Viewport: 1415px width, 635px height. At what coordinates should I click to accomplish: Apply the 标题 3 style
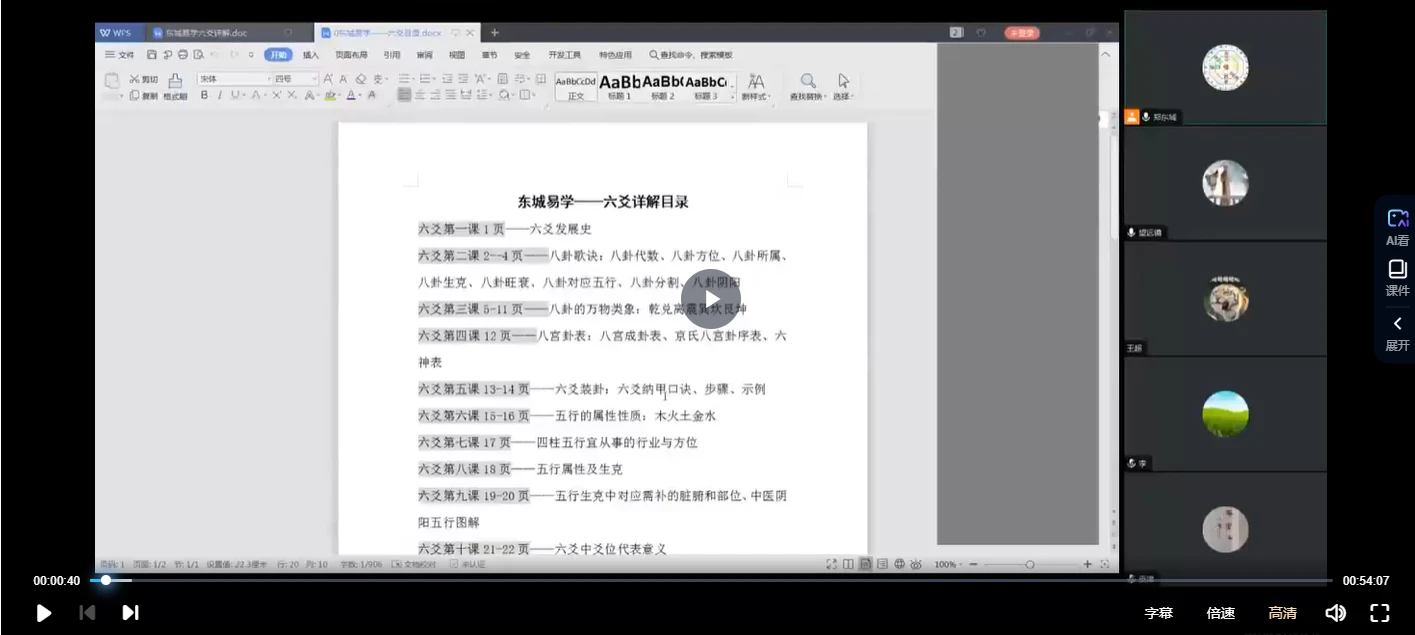[706, 87]
